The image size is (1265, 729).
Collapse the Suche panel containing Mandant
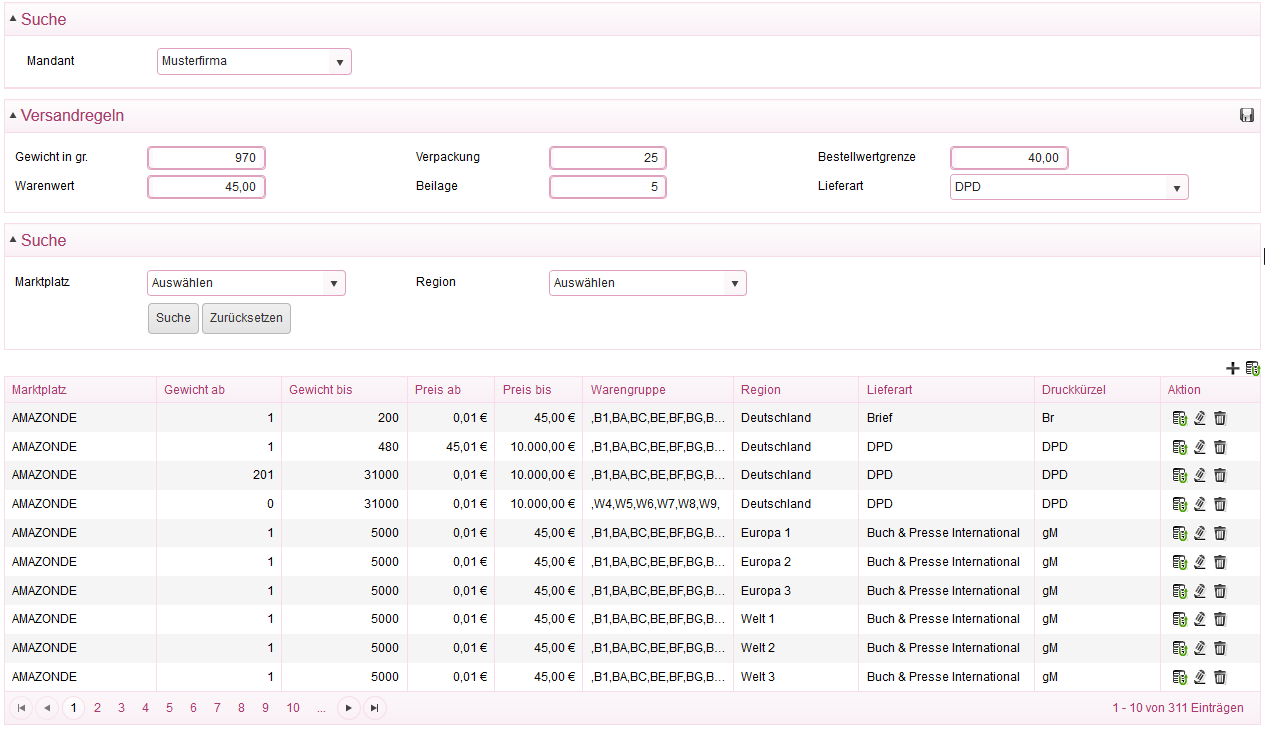pos(13,20)
